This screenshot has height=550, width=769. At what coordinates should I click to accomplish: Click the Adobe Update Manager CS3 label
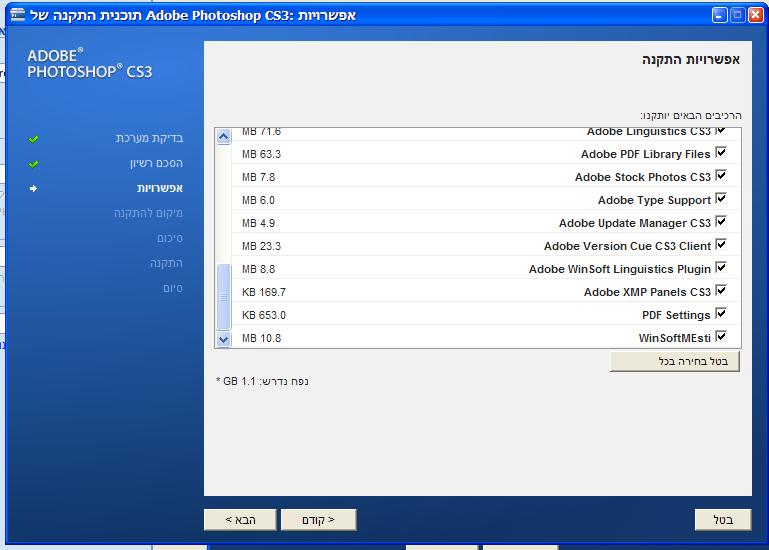[x=635, y=223]
